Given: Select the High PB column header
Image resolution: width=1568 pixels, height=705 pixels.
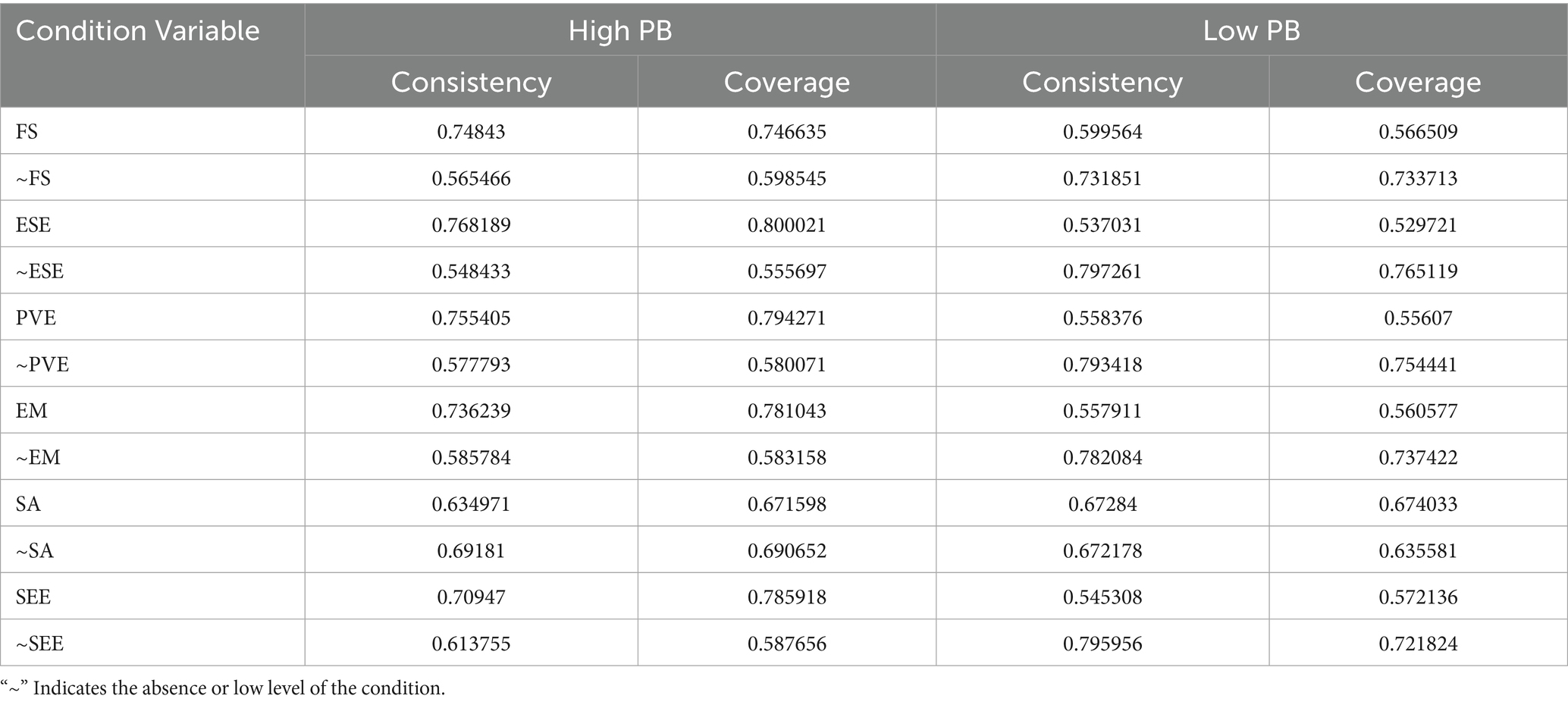Looking at the screenshot, I should 620,31.
